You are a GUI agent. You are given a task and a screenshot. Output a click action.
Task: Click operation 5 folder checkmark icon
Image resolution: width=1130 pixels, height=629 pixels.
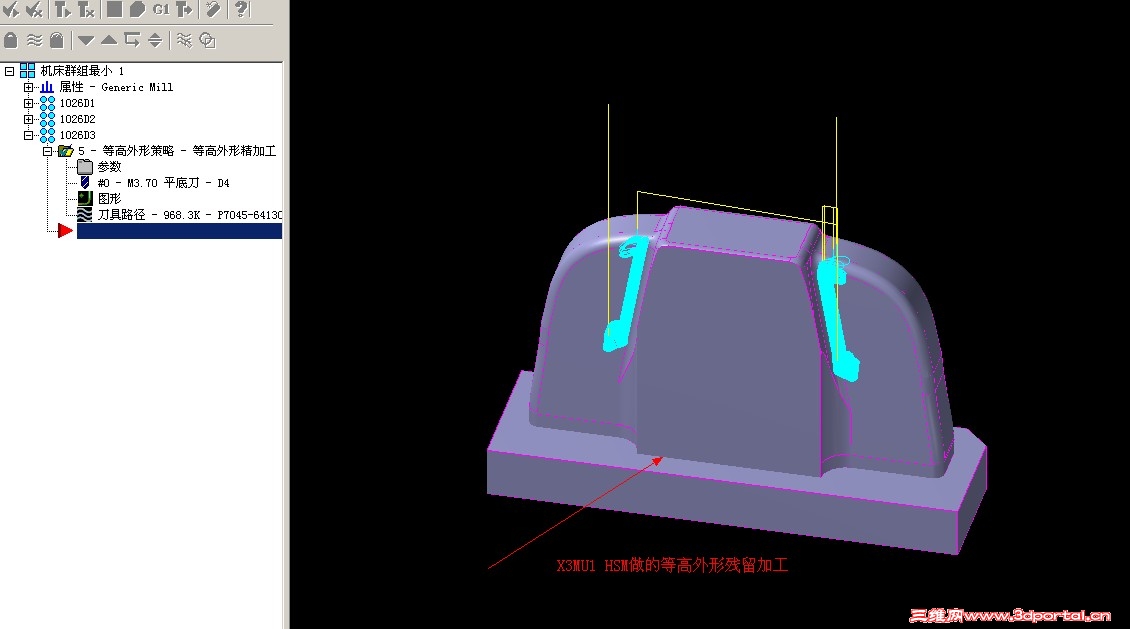(66, 151)
